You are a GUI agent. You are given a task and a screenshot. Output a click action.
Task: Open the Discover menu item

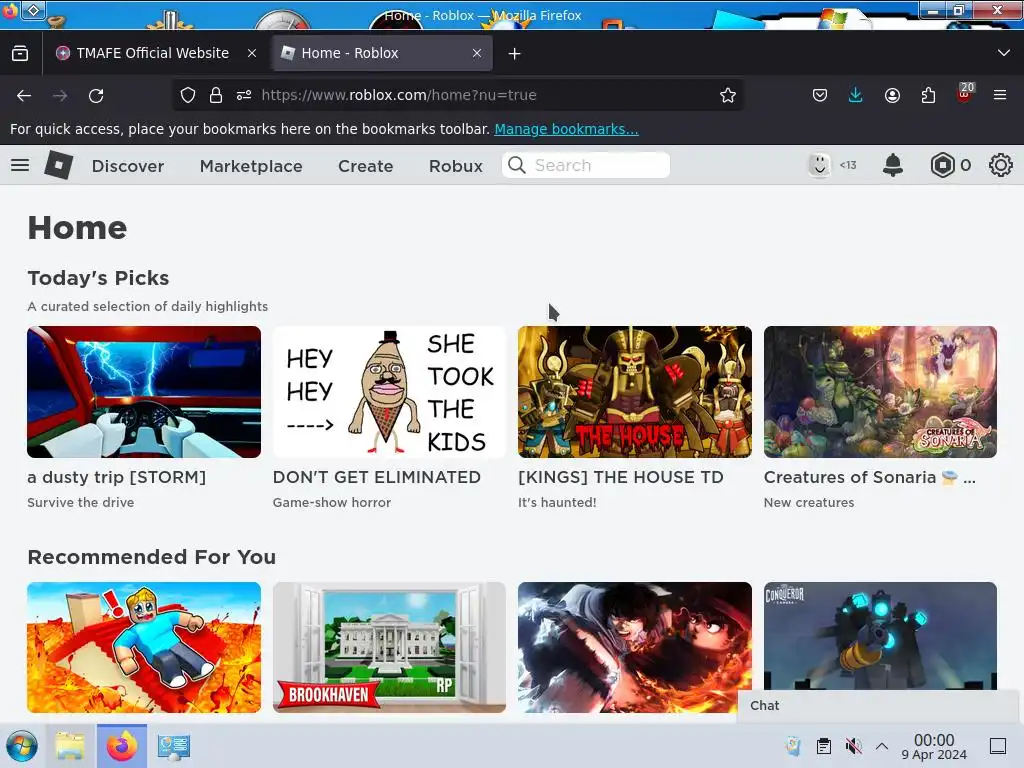click(x=128, y=166)
